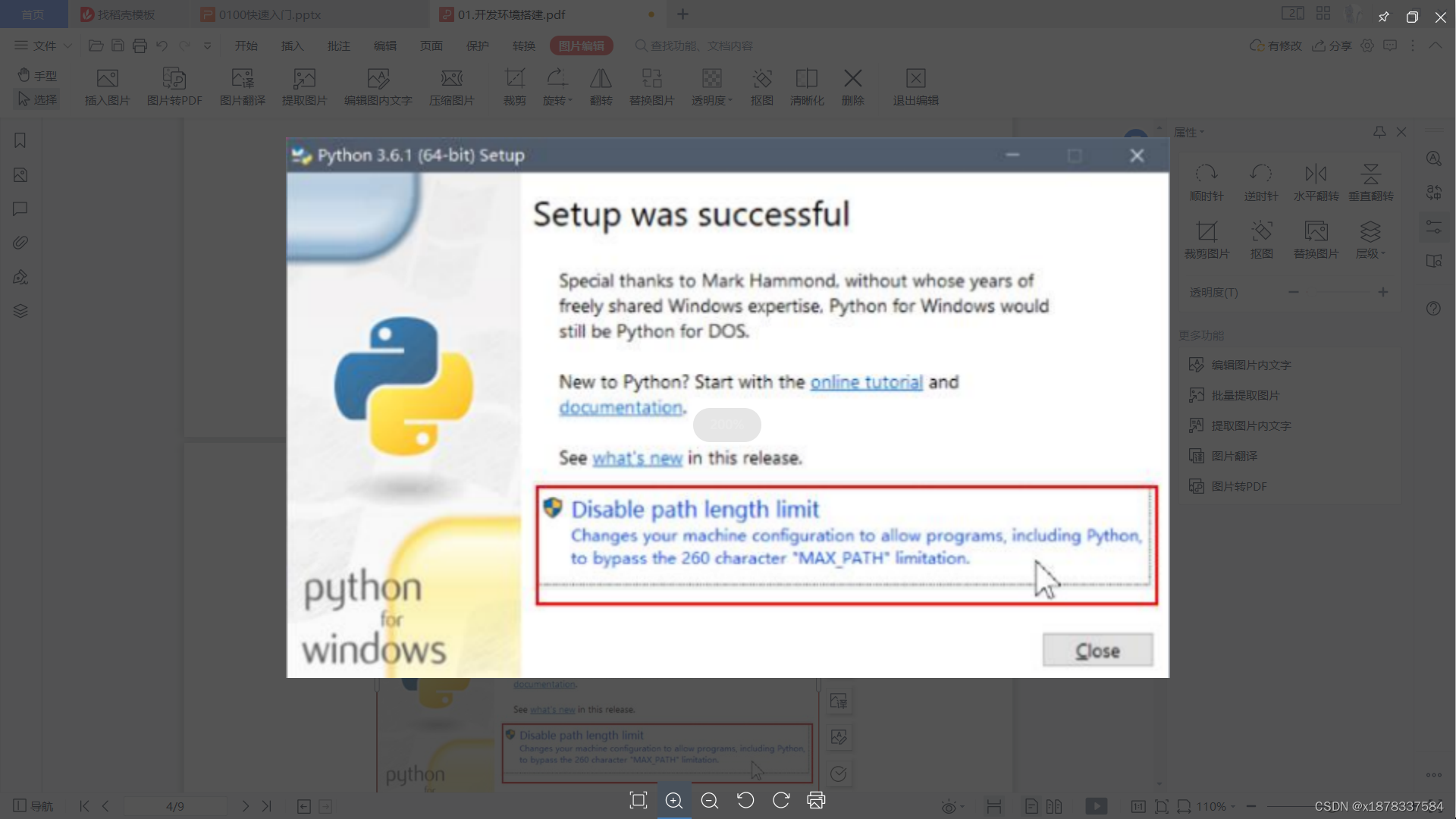Select the 提取图片 tool
Screen dimensions: 1456x819
[304, 85]
